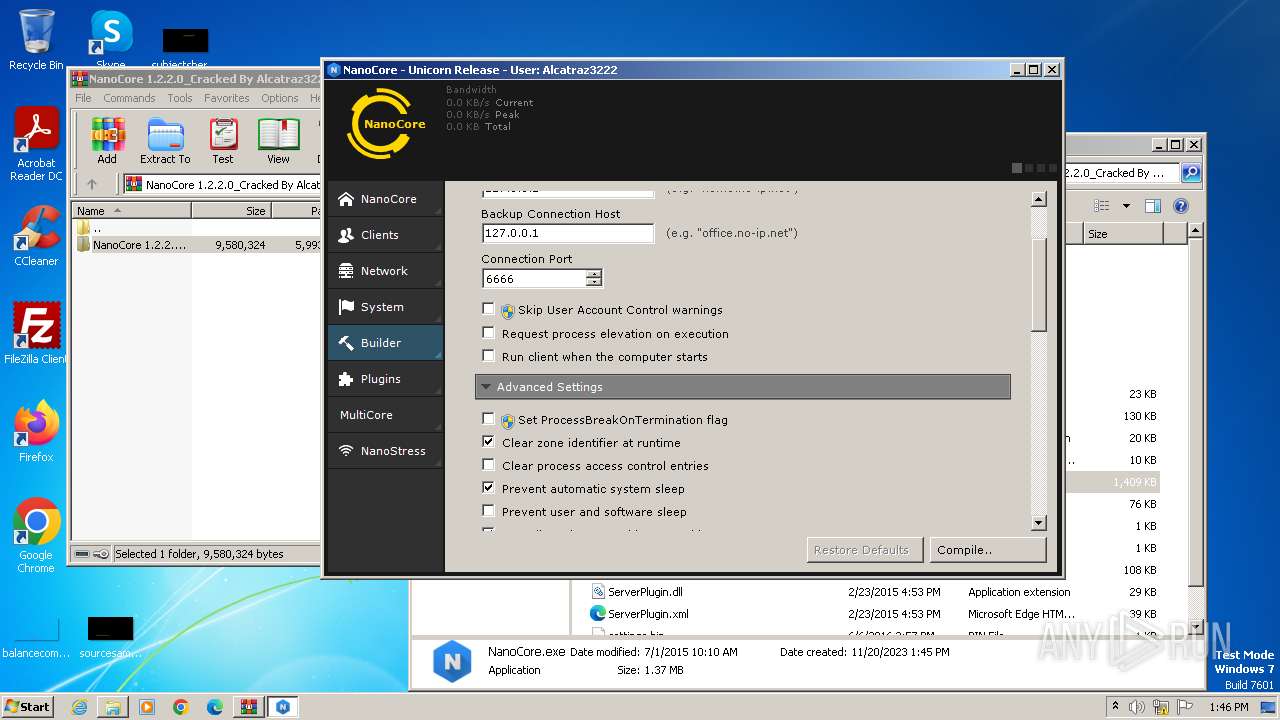This screenshot has width=1280, height=720.
Task: Decrease the Connection Port spinner value
Action: click(594, 283)
